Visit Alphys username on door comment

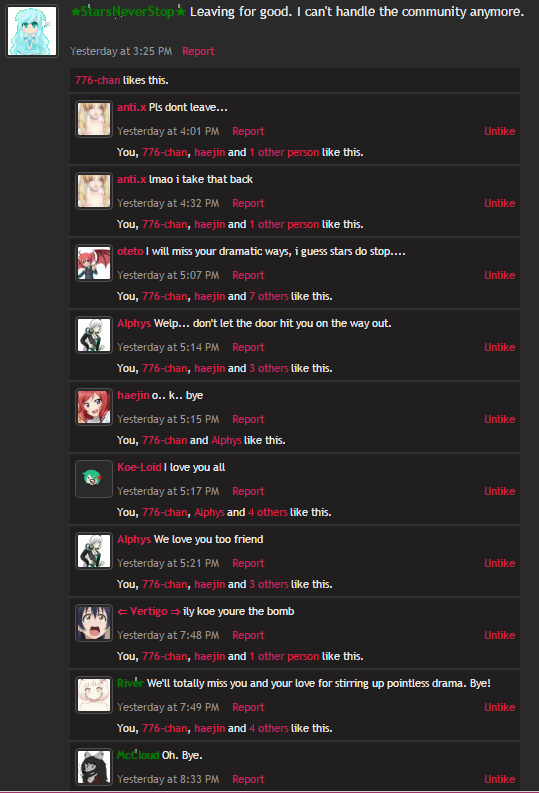[134, 323]
